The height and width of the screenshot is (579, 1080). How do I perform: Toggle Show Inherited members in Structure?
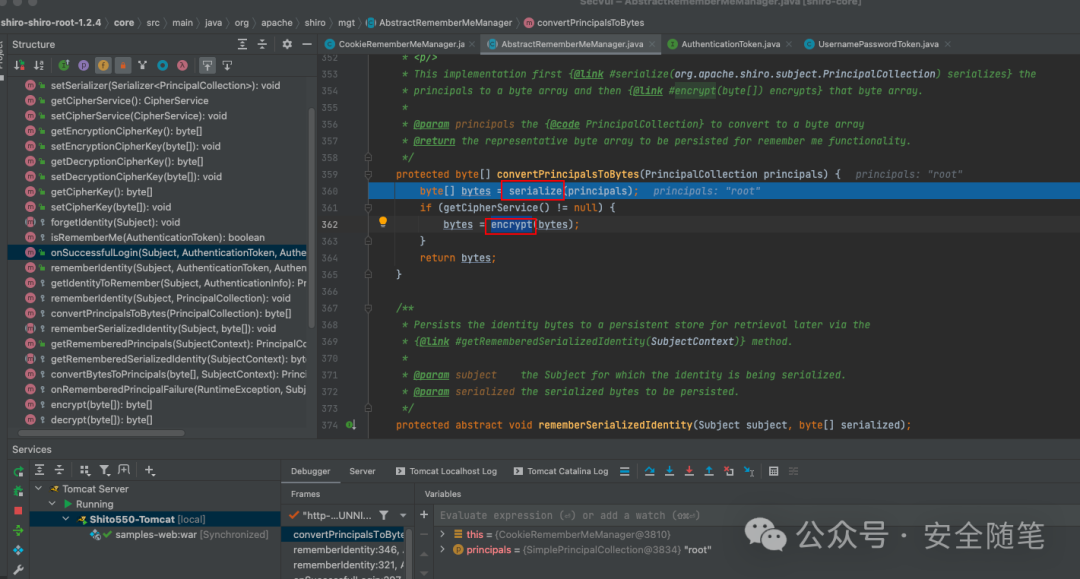point(63,65)
